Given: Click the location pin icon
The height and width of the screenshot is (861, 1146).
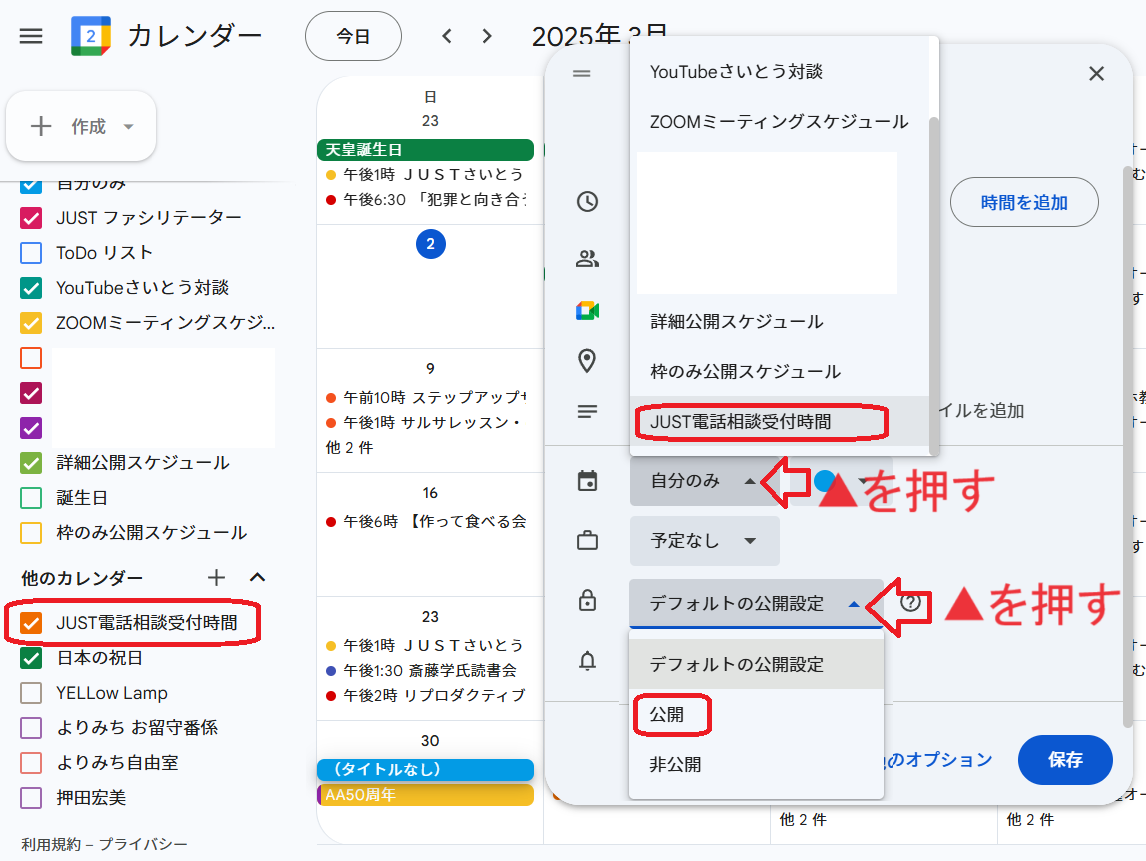Looking at the screenshot, I should point(587,361).
